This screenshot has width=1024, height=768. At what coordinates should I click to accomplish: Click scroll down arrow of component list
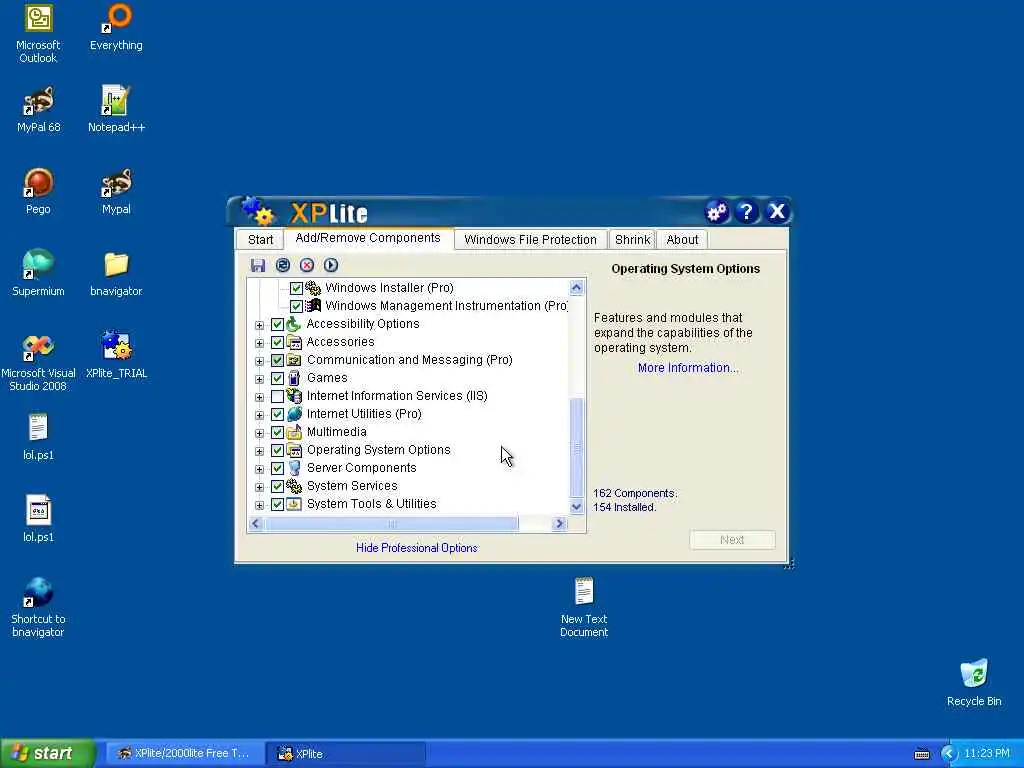pyautogui.click(x=576, y=507)
